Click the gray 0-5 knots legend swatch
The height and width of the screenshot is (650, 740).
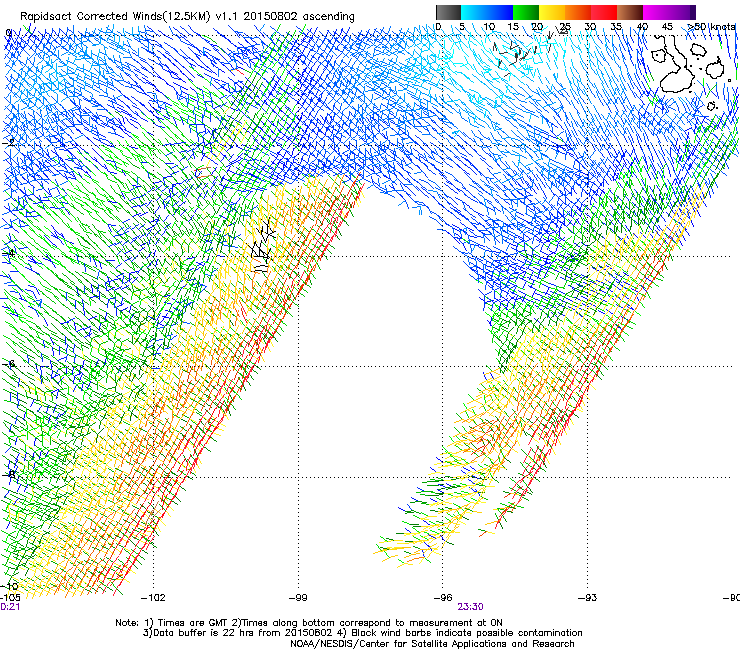(448, 12)
